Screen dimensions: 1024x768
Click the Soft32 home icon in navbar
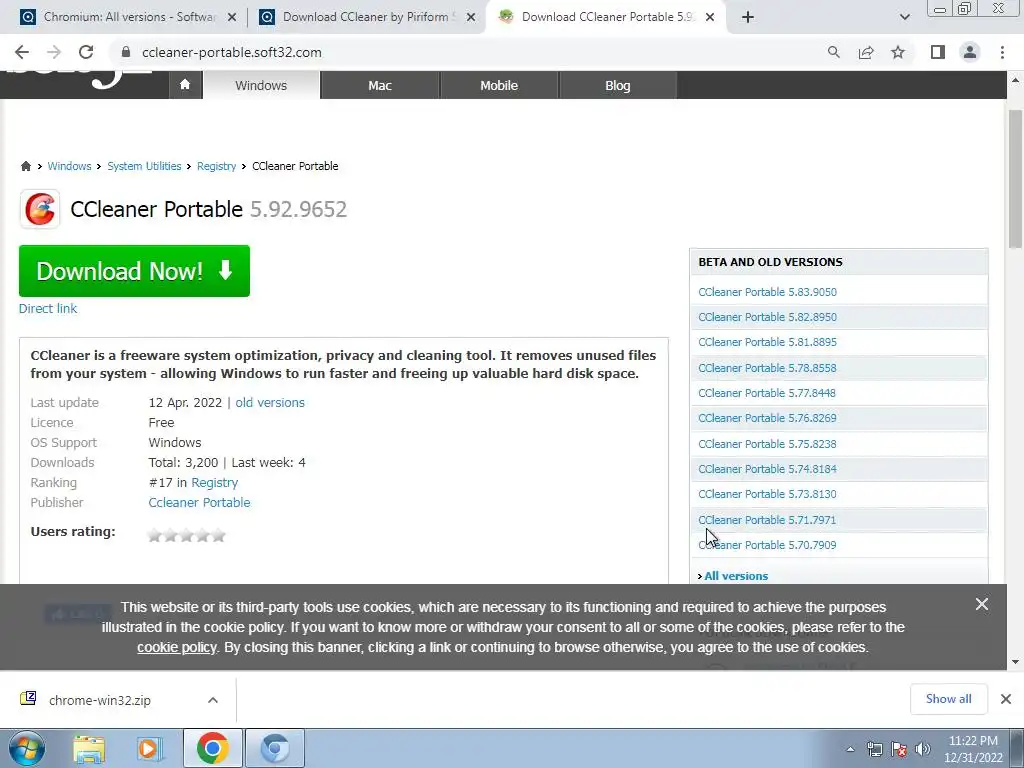click(x=185, y=85)
